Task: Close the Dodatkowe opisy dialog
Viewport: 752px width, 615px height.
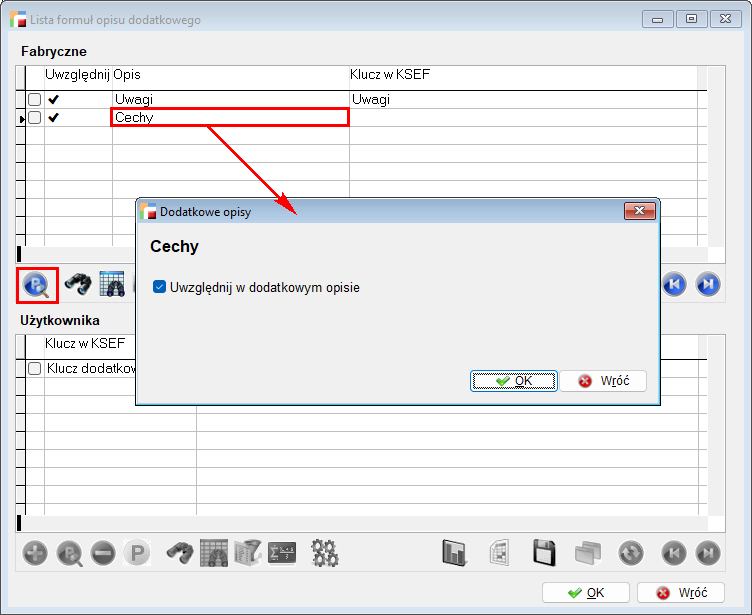Action: pyautogui.click(x=638, y=212)
